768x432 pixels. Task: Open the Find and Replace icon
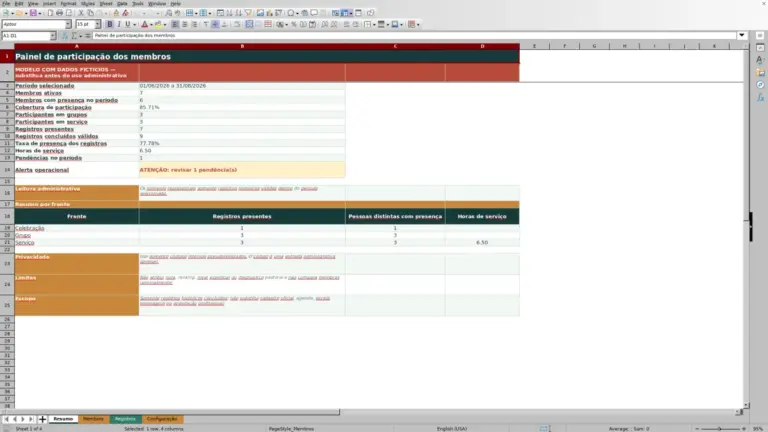coord(168,13)
